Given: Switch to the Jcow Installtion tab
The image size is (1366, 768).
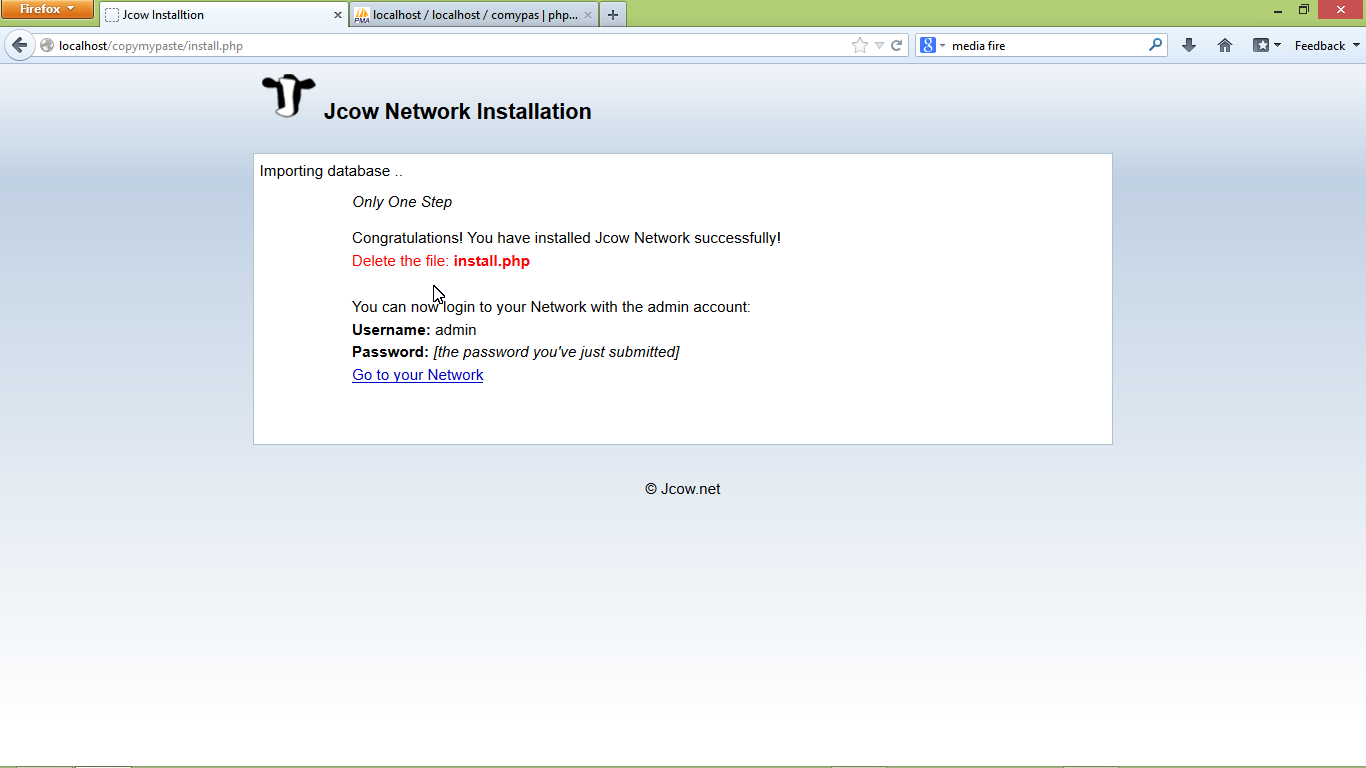Looking at the screenshot, I should [224, 15].
